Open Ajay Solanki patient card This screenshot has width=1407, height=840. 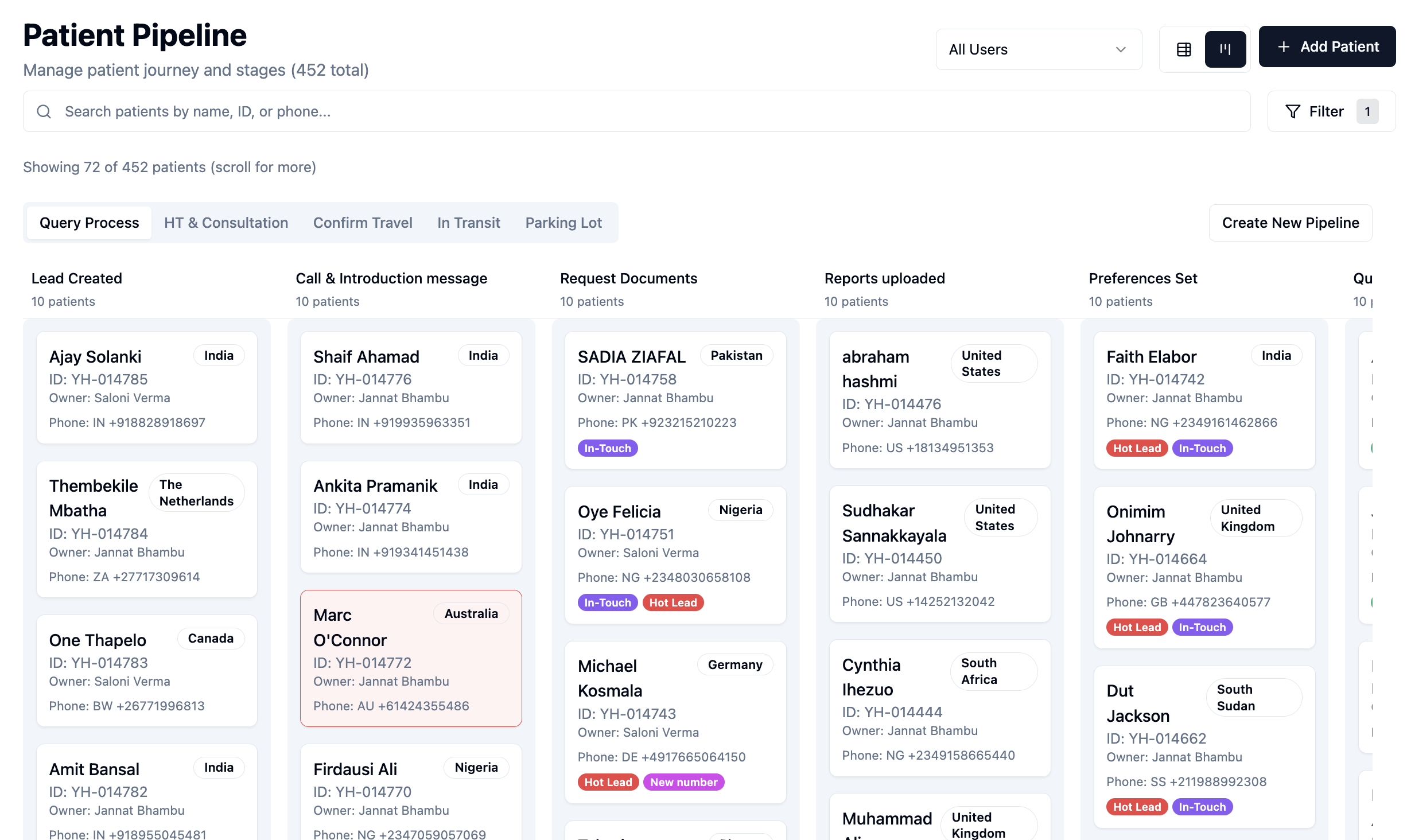tap(147, 387)
